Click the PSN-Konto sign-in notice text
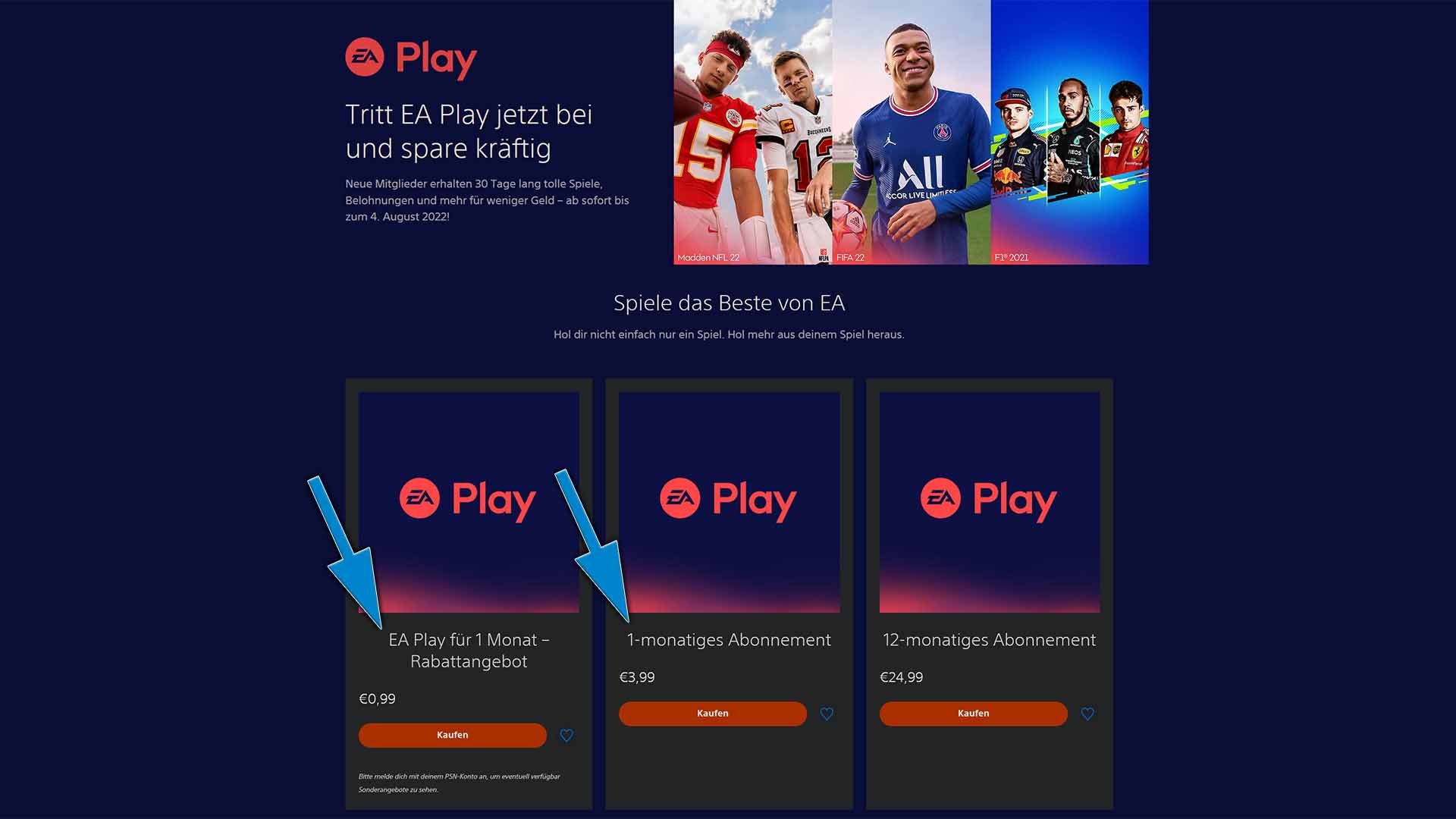 [x=460, y=783]
